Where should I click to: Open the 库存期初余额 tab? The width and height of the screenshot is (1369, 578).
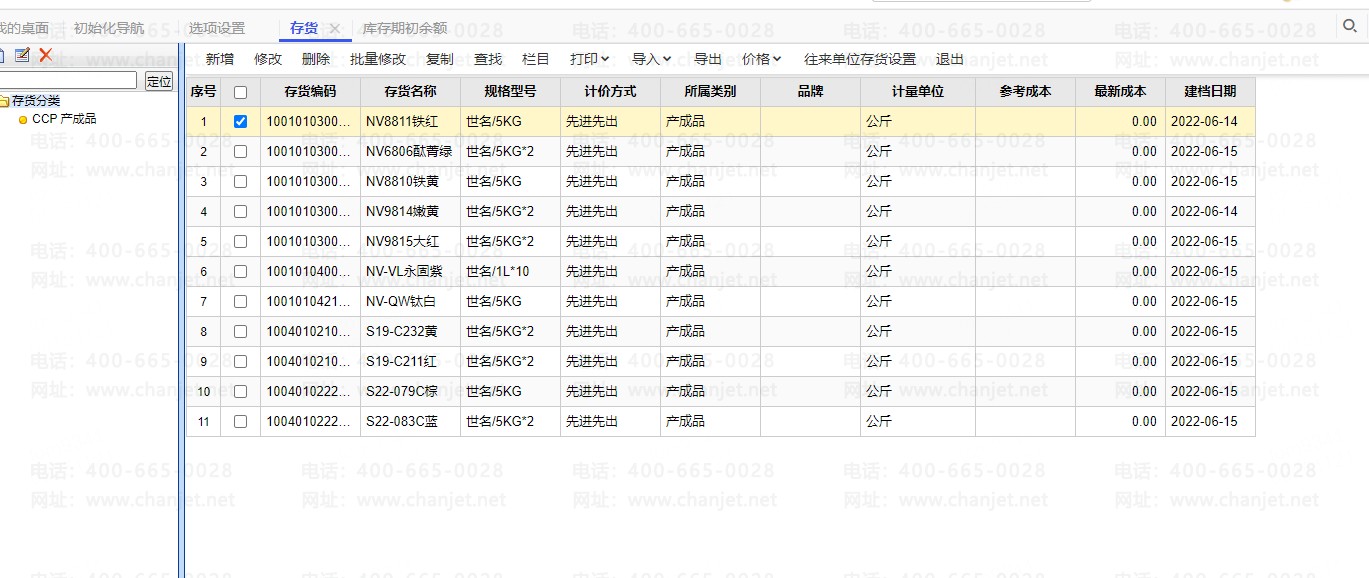coord(404,29)
